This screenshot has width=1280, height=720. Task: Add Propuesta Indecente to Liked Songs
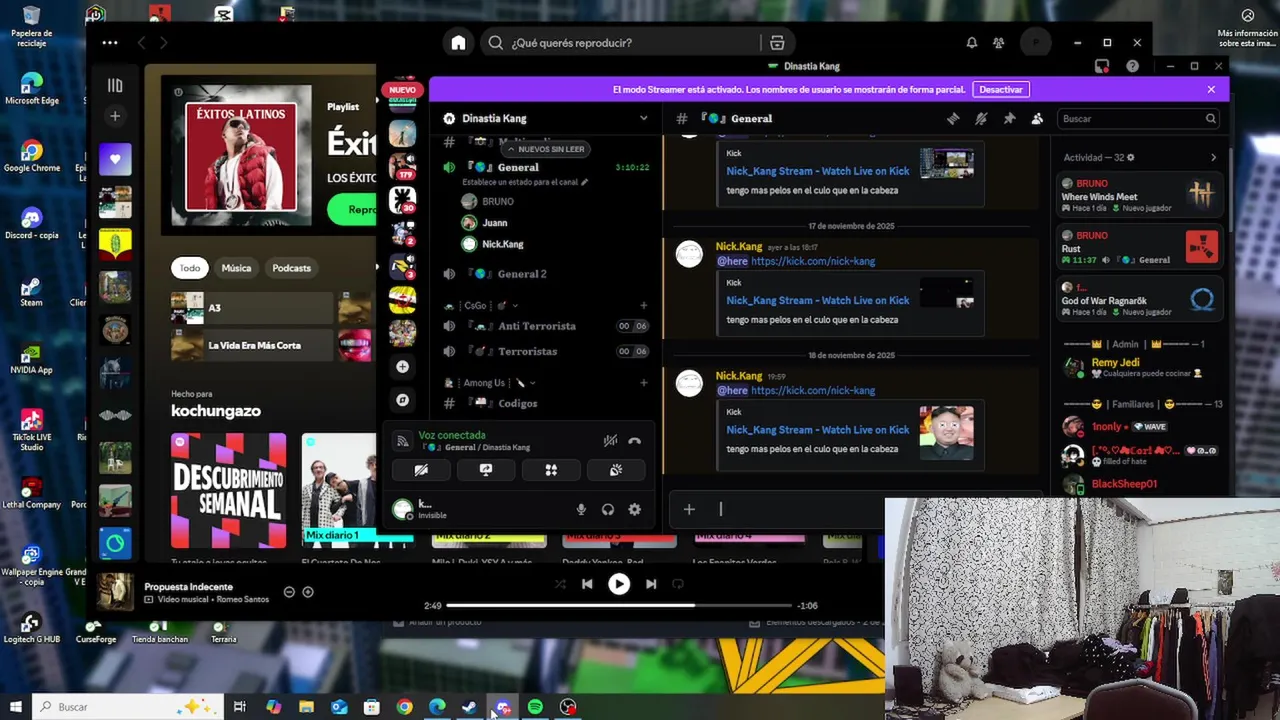[308, 592]
